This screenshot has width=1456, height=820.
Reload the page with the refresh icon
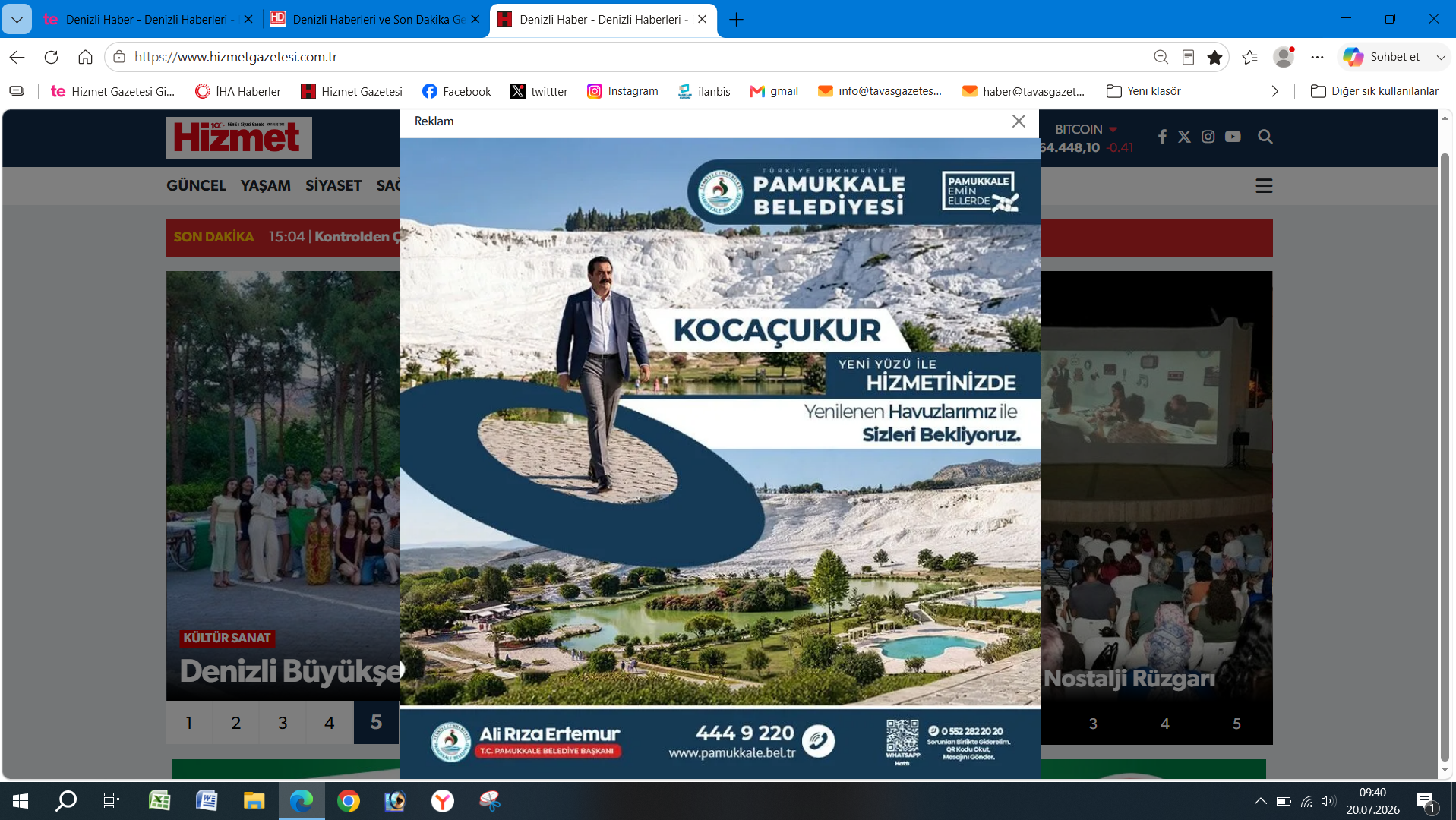click(x=51, y=57)
